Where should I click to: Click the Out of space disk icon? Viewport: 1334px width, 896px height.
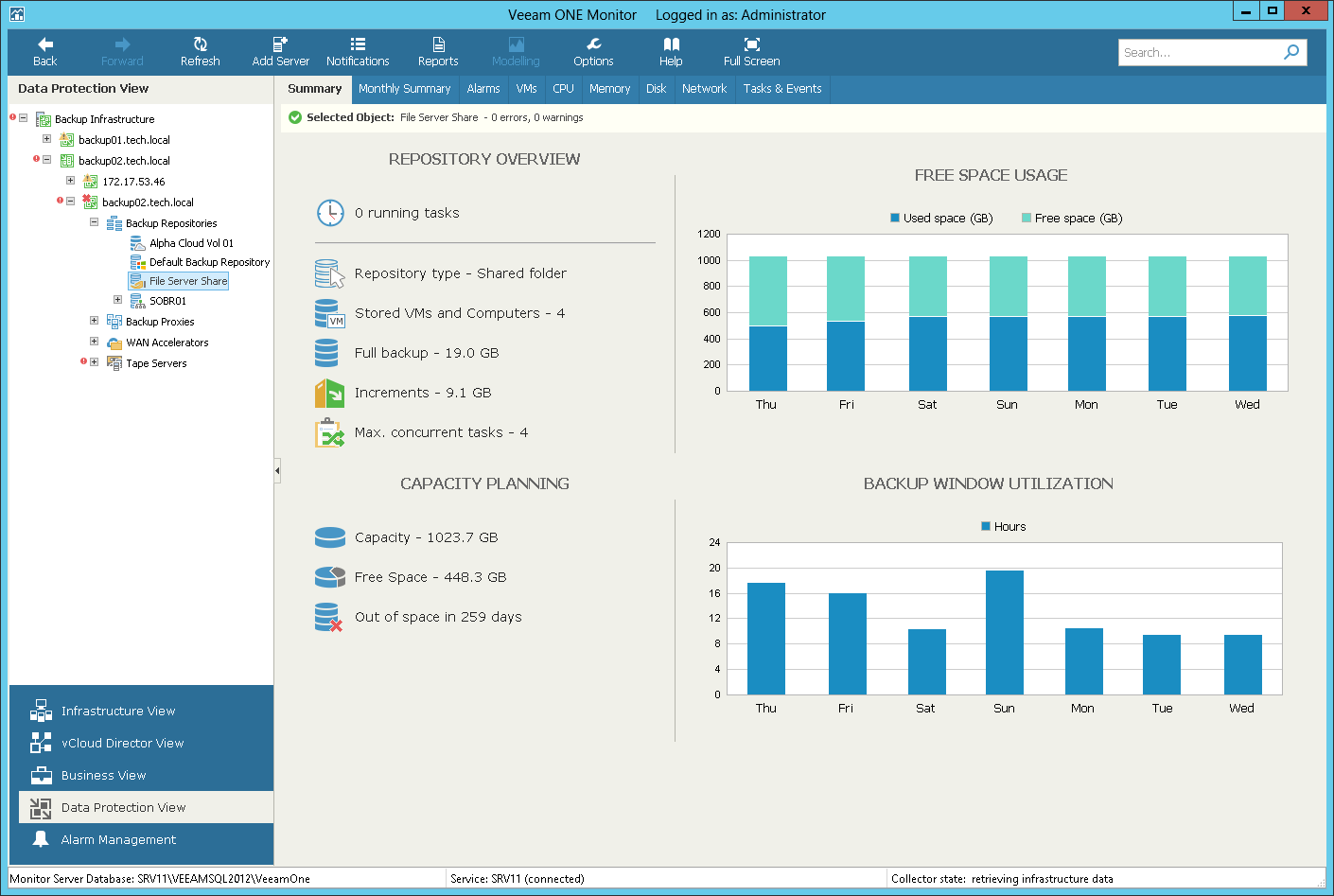(x=328, y=617)
